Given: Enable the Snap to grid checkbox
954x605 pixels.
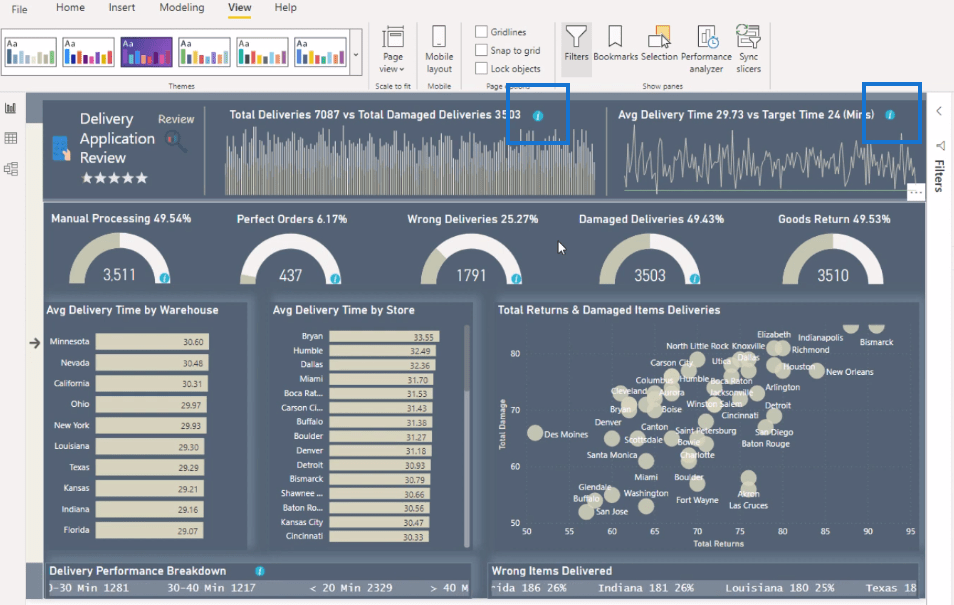Looking at the screenshot, I should click(481, 50).
